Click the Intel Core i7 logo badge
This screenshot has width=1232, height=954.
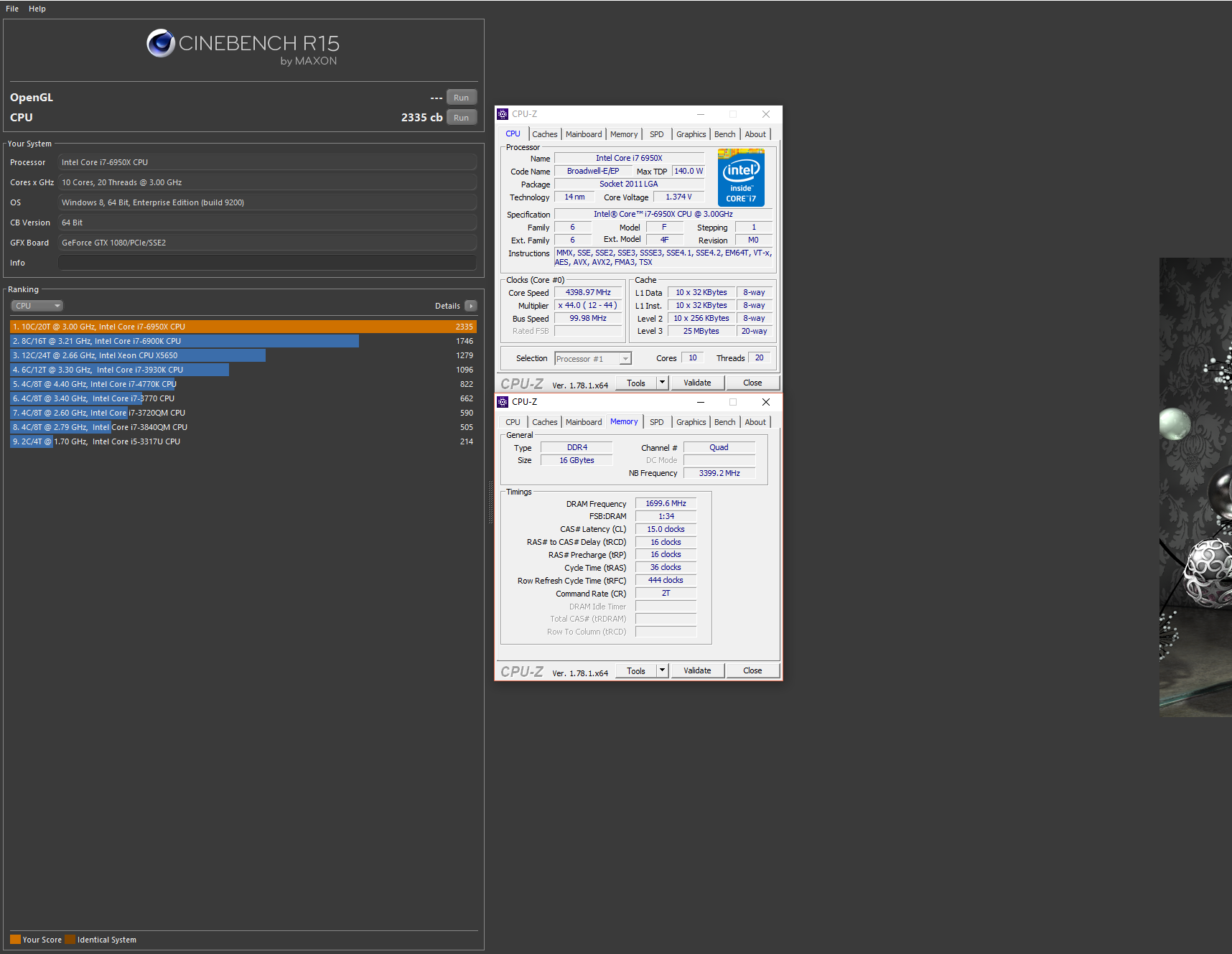741,177
